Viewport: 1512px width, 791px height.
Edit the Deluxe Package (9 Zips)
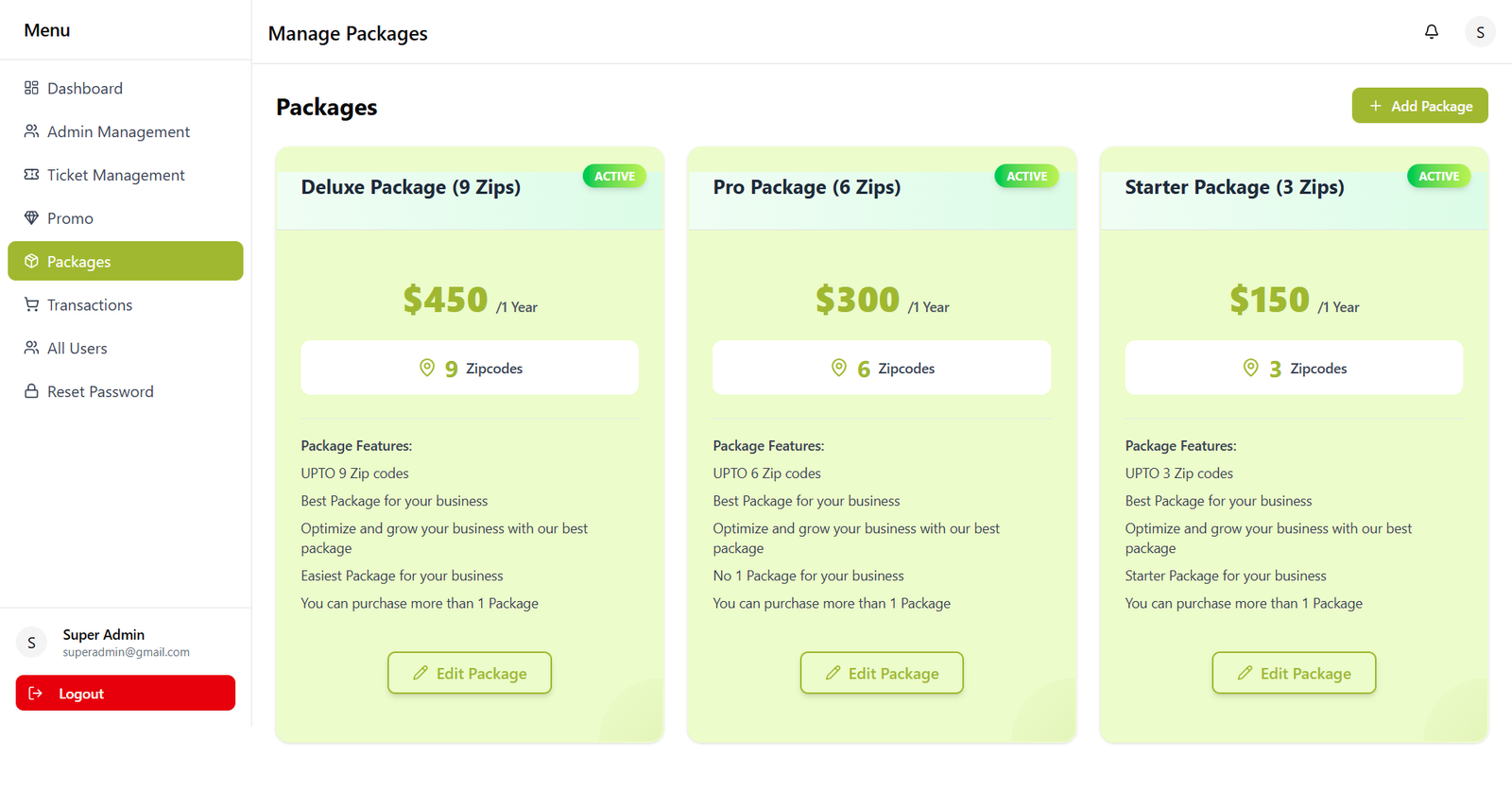coord(470,673)
